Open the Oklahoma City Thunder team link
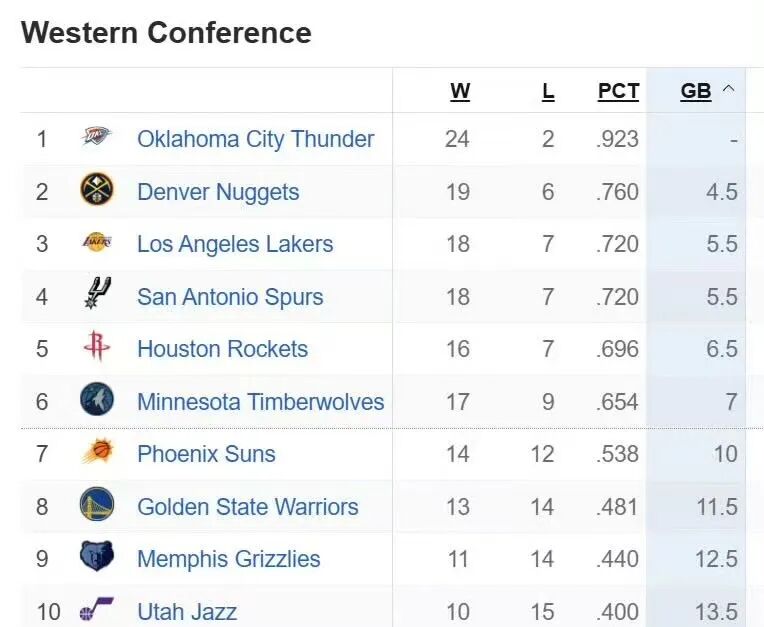This screenshot has width=764, height=627. (255, 139)
